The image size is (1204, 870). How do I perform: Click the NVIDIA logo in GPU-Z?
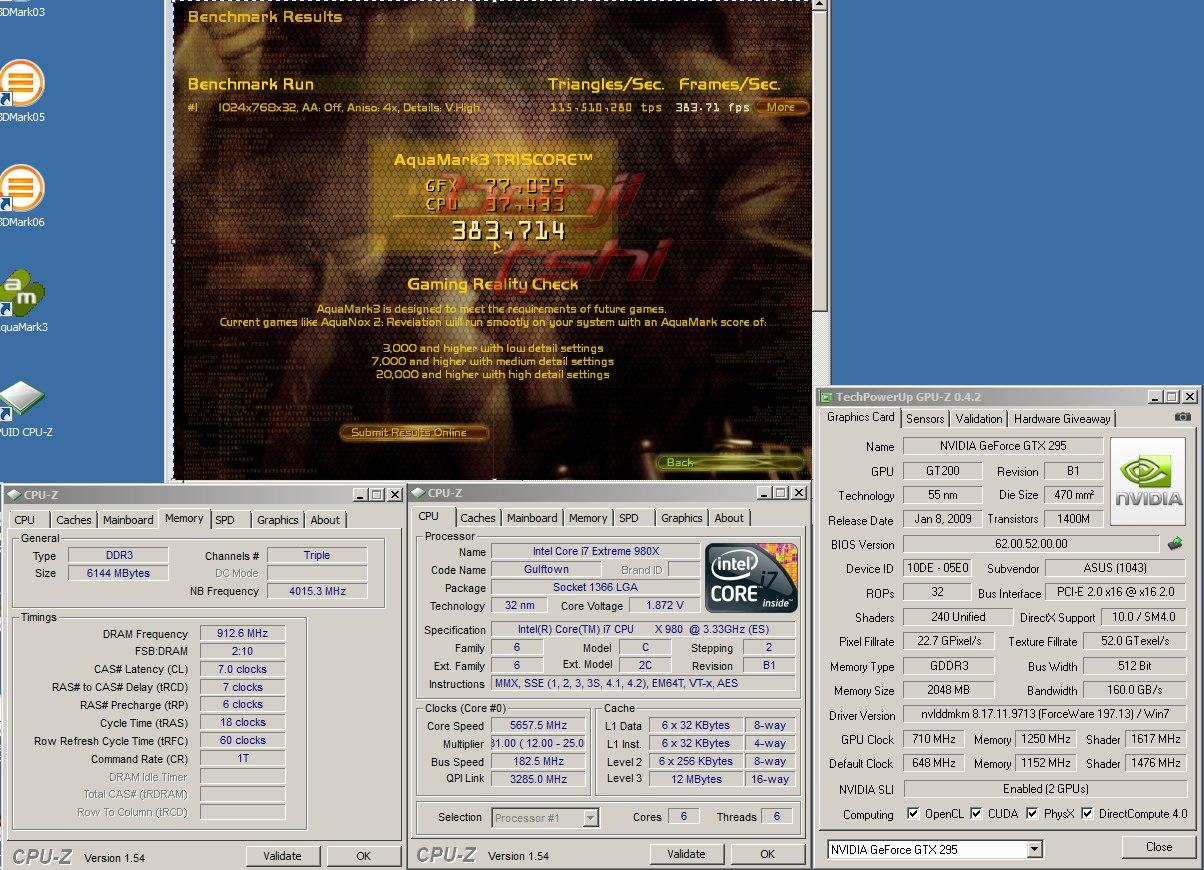(1150, 482)
